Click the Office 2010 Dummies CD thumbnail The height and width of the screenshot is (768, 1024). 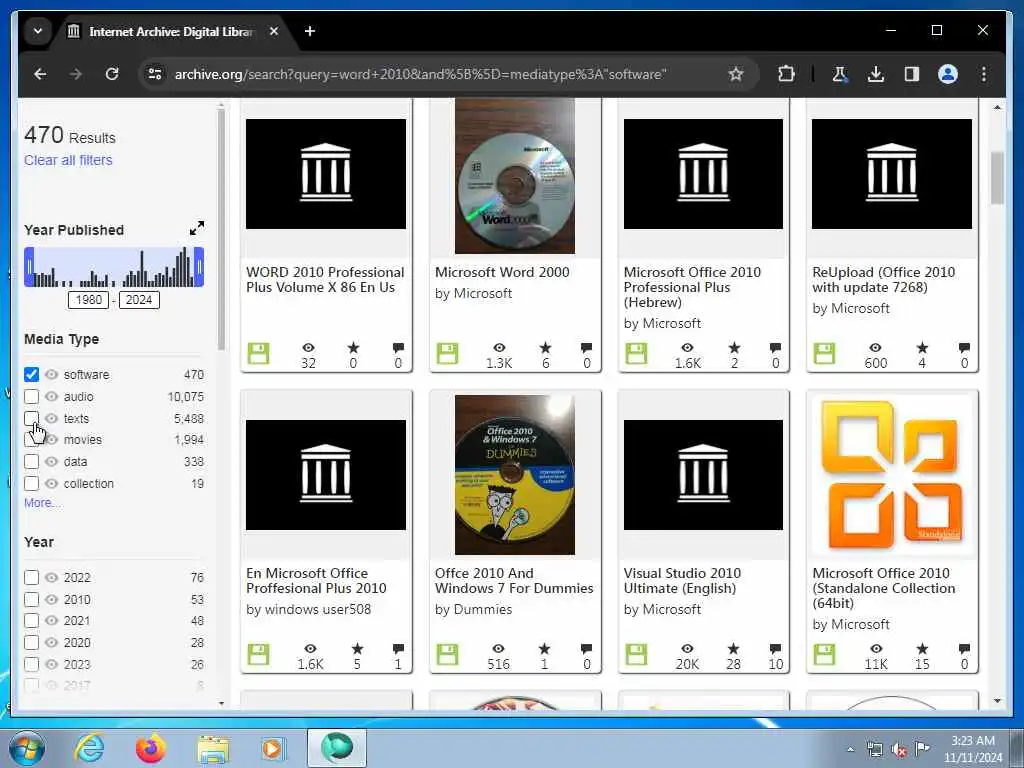(x=515, y=475)
